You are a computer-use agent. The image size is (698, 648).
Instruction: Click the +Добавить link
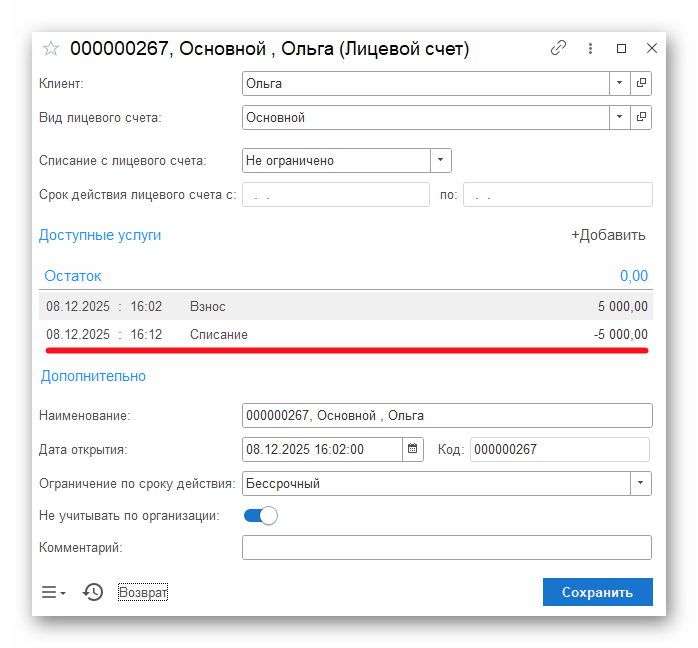(x=608, y=235)
